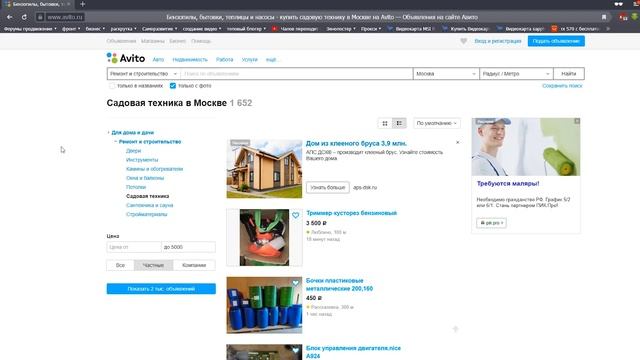Open the plastic barrels listing thumbnail
The height and width of the screenshot is (360, 640).
(264, 305)
